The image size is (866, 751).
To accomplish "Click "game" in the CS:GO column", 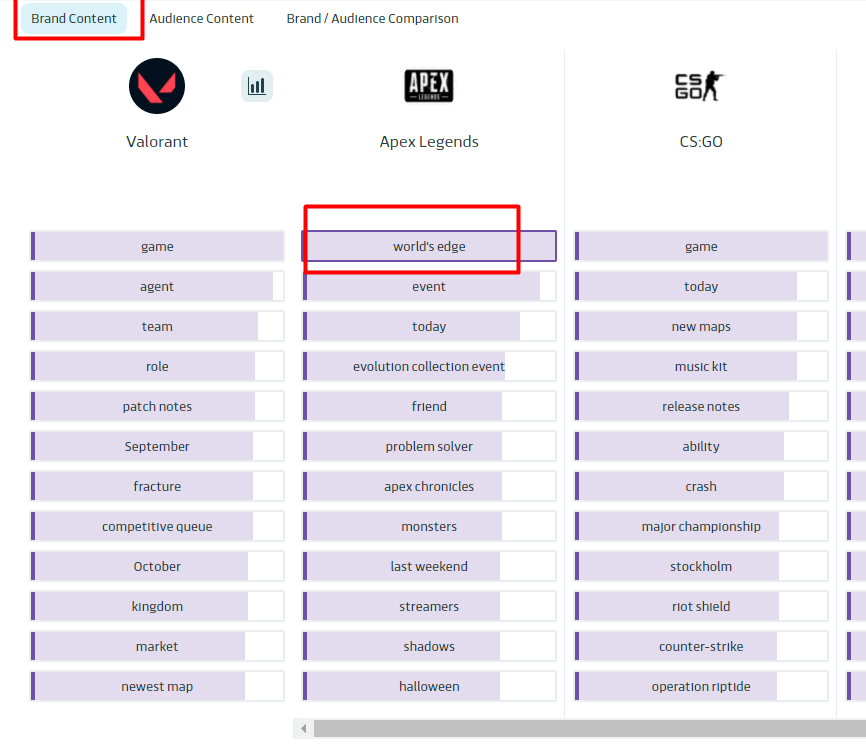I will (701, 246).
